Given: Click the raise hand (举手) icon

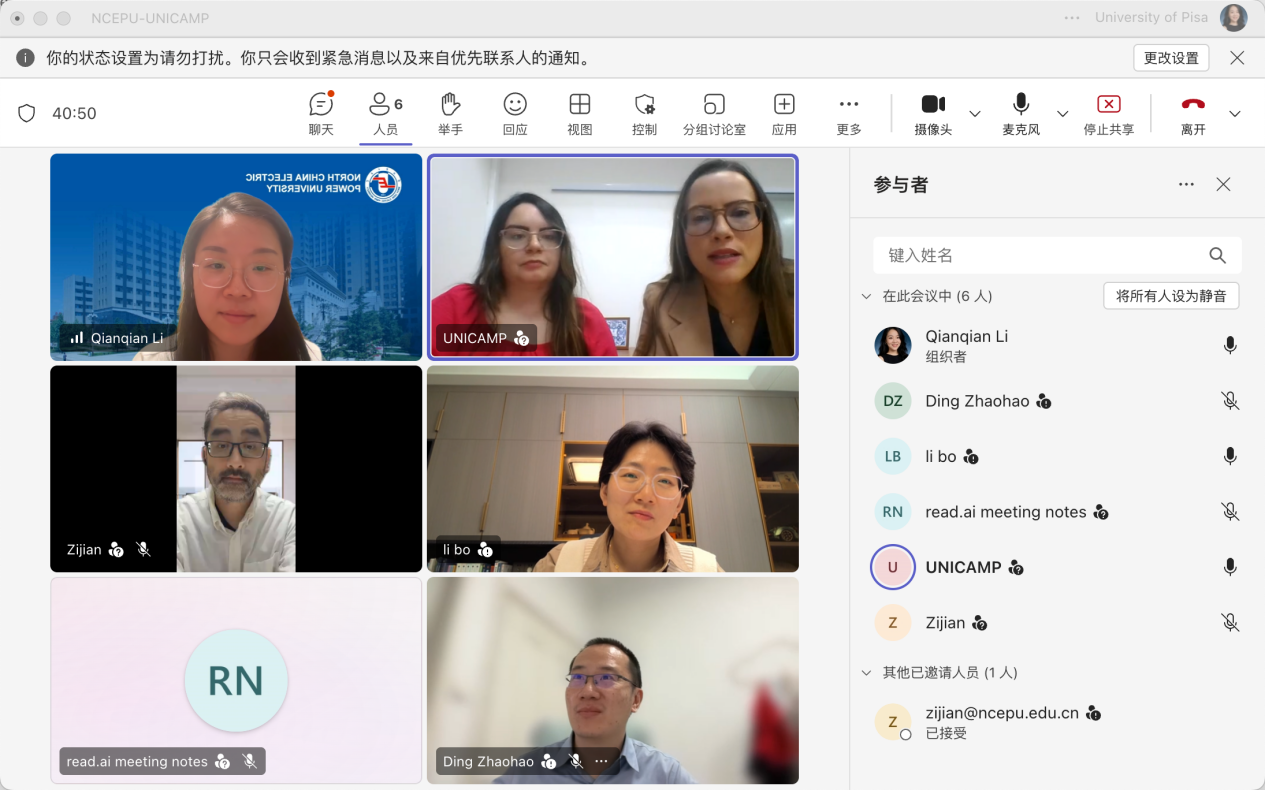Looking at the screenshot, I should click(x=450, y=105).
